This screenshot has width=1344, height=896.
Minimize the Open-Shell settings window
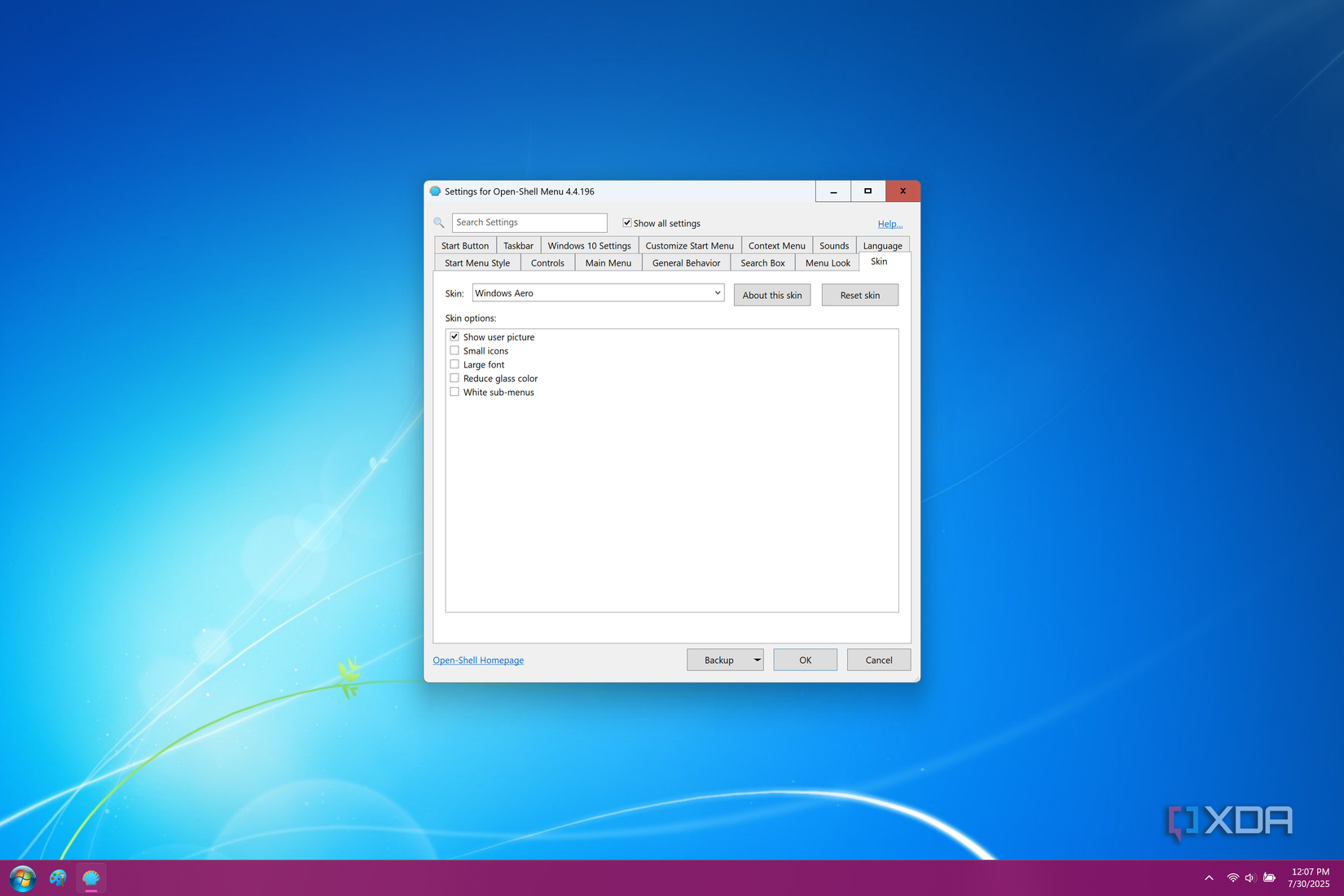[833, 191]
